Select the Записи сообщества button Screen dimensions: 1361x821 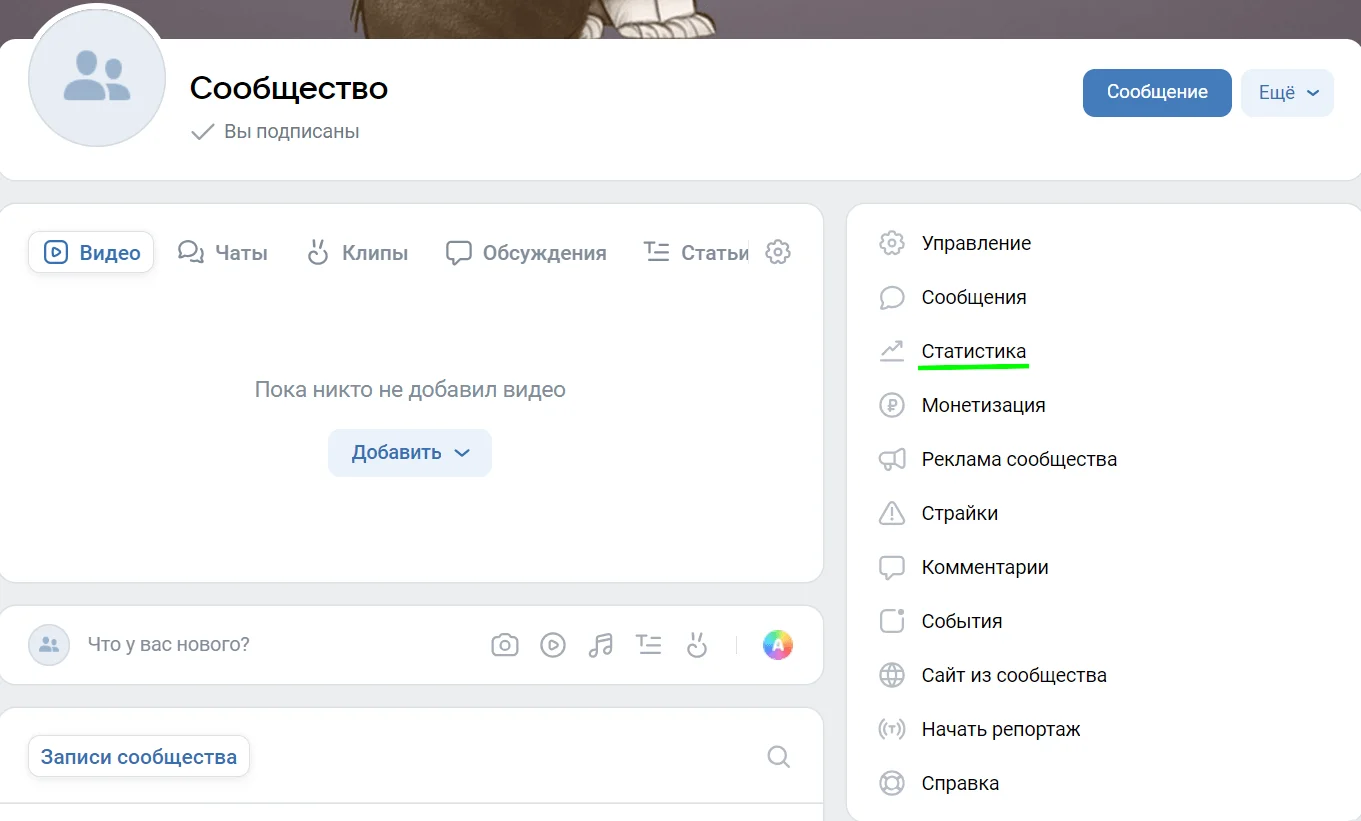(139, 757)
